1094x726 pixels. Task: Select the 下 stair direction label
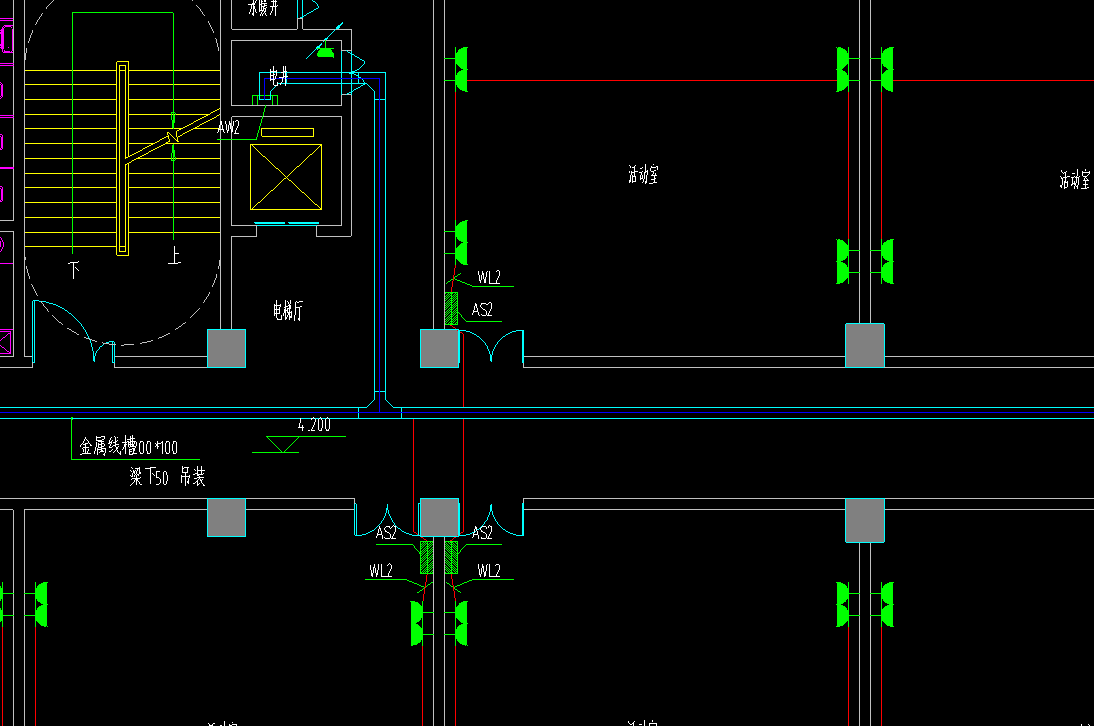tap(74, 269)
